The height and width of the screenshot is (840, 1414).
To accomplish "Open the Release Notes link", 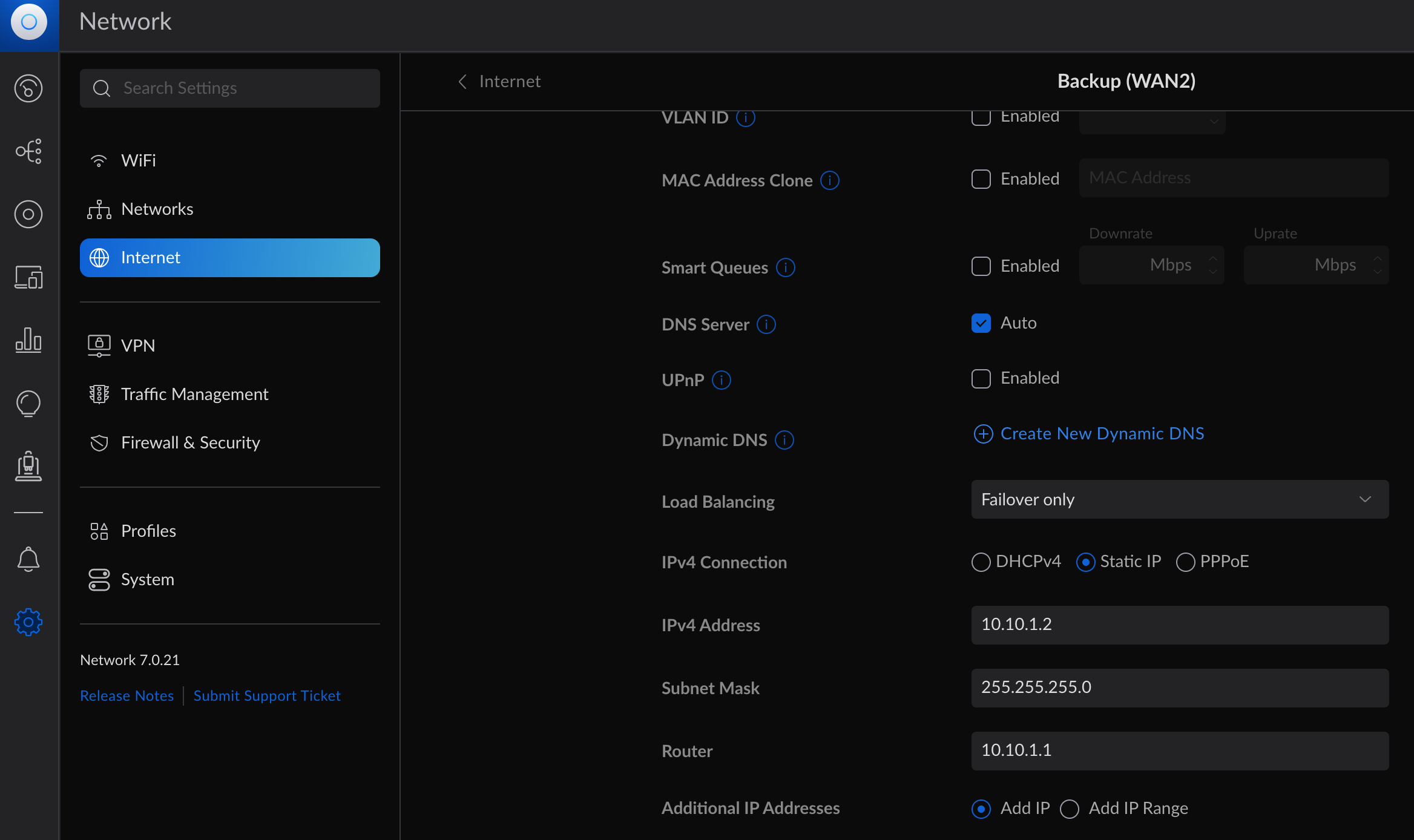I will (x=127, y=695).
